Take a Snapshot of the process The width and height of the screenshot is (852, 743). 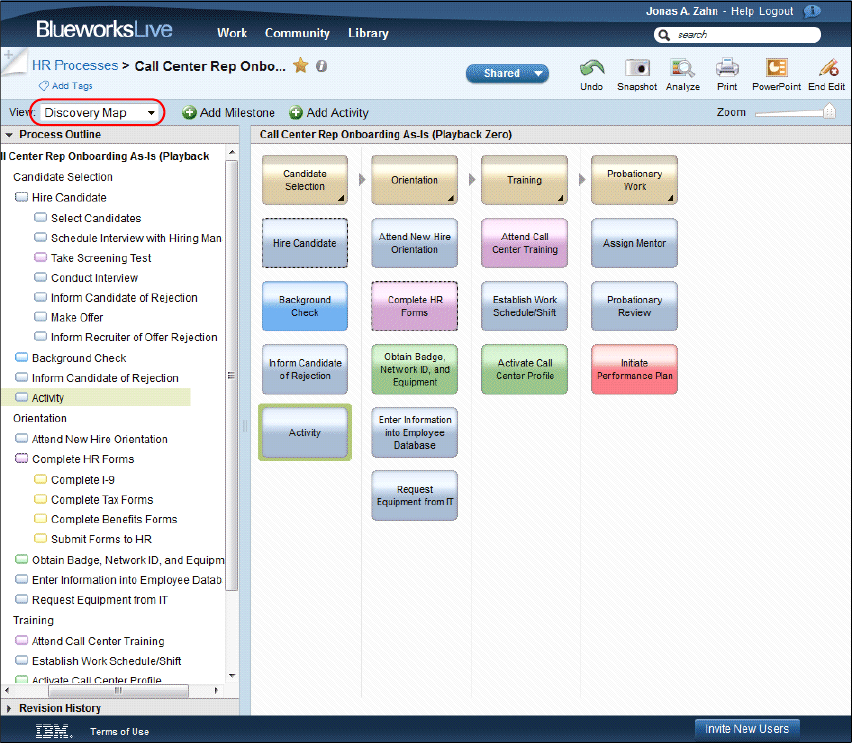point(637,68)
